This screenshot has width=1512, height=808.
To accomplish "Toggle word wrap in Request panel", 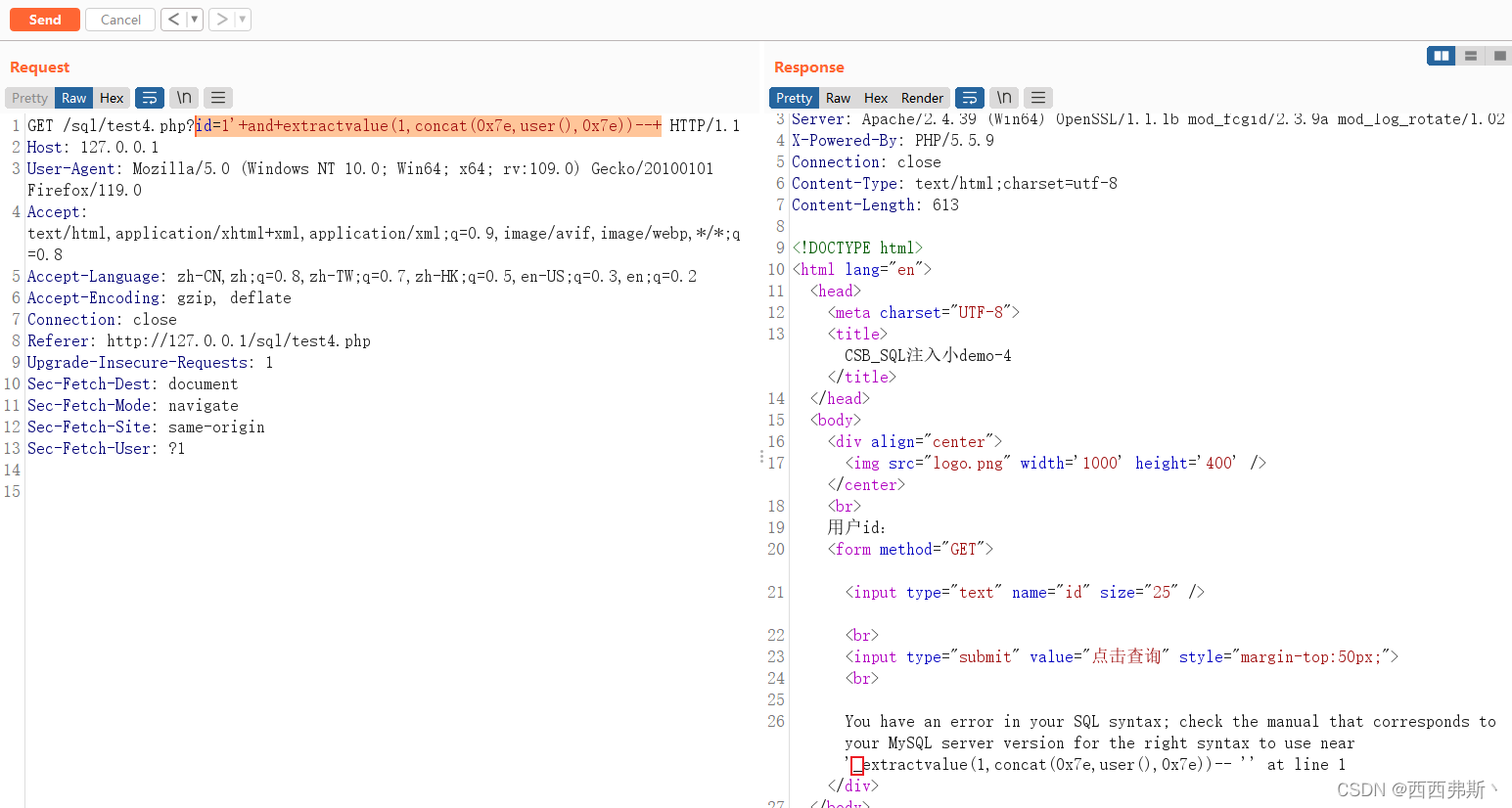I will 150,98.
